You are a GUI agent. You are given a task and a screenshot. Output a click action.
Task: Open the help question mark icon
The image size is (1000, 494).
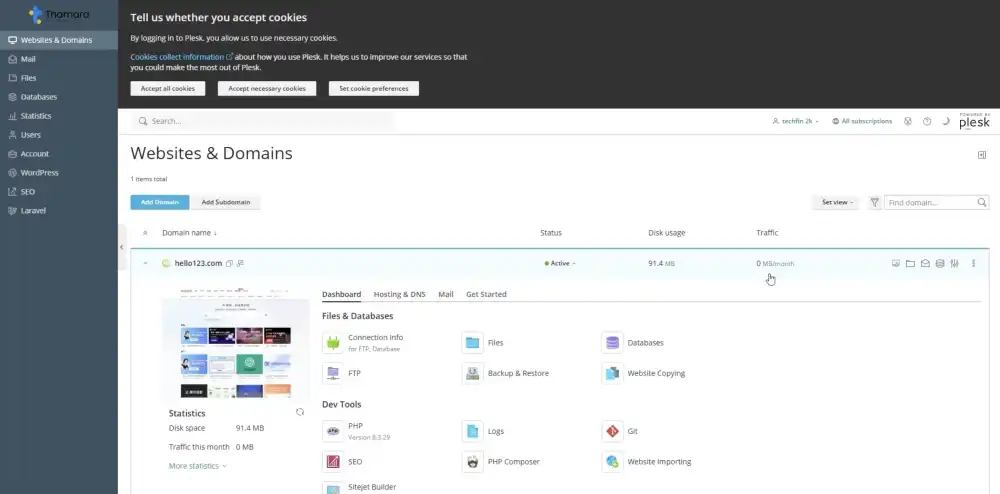pyautogui.click(x=927, y=121)
